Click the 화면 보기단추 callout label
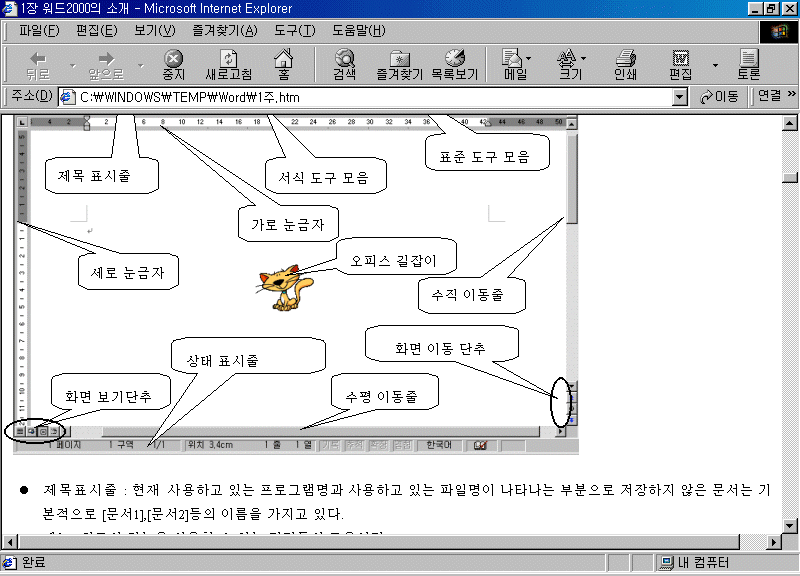This screenshot has height=576, width=800. 108,396
